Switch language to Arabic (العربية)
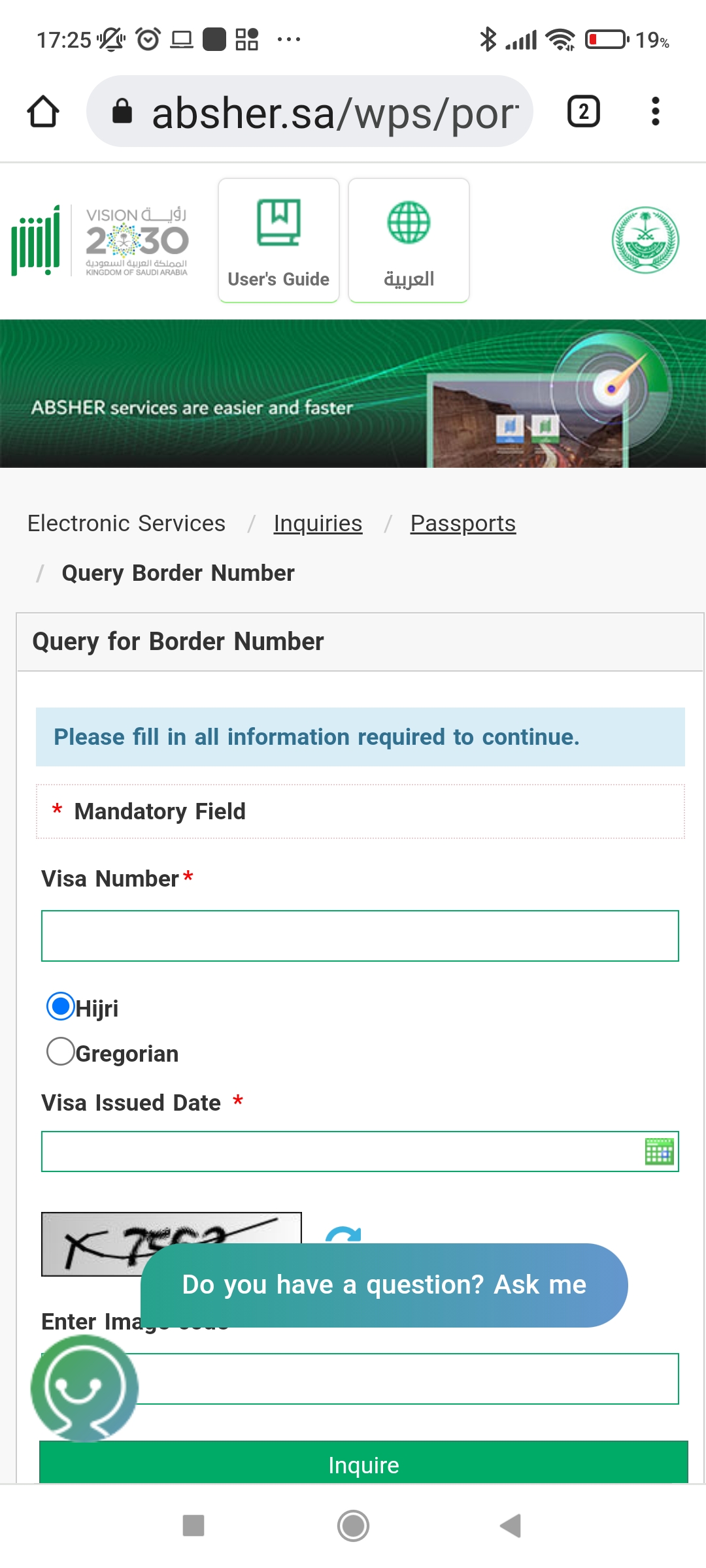This screenshot has height=1568, width=706. tap(409, 240)
